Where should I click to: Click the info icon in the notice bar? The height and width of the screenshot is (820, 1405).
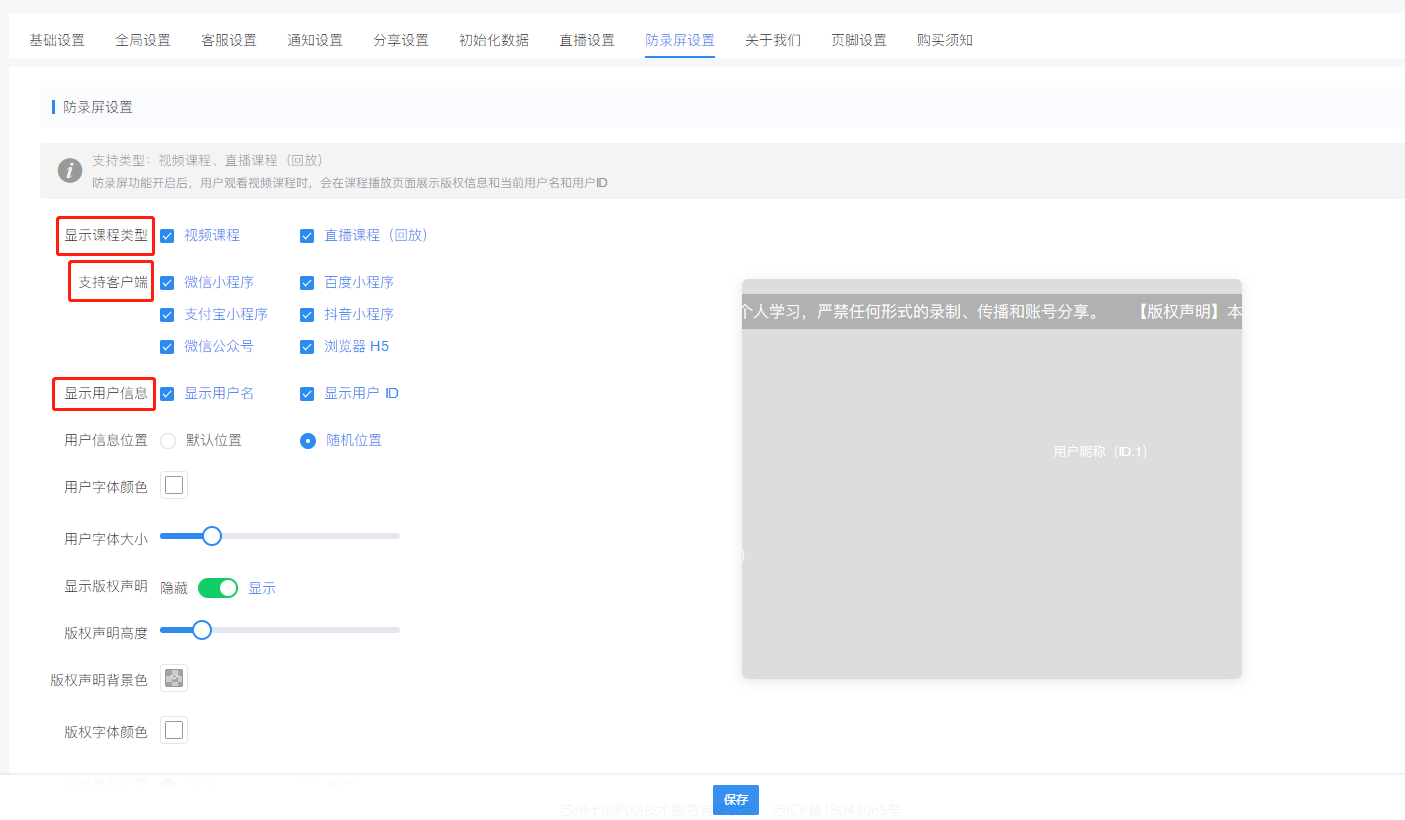click(x=70, y=170)
